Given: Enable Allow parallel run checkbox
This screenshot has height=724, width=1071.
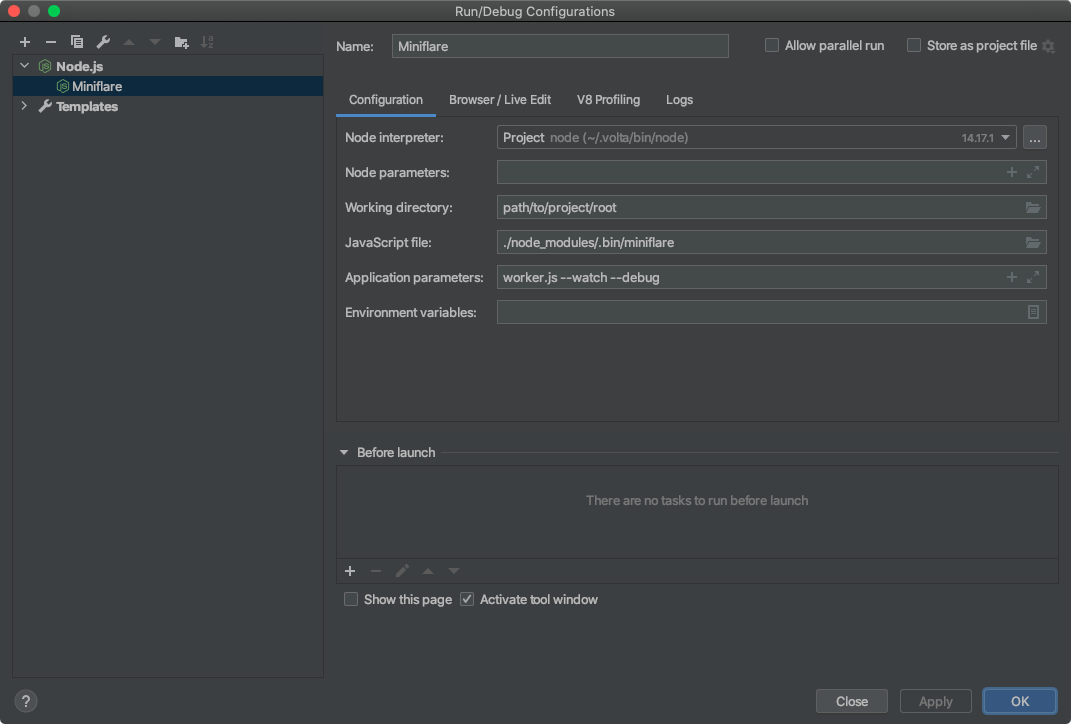Looking at the screenshot, I should [772, 46].
